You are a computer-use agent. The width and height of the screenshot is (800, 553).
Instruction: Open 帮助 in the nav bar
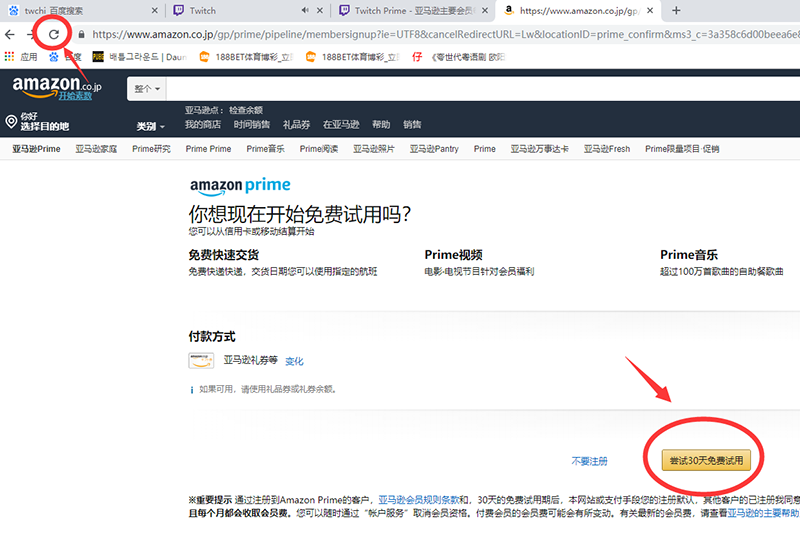coord(381,124)
